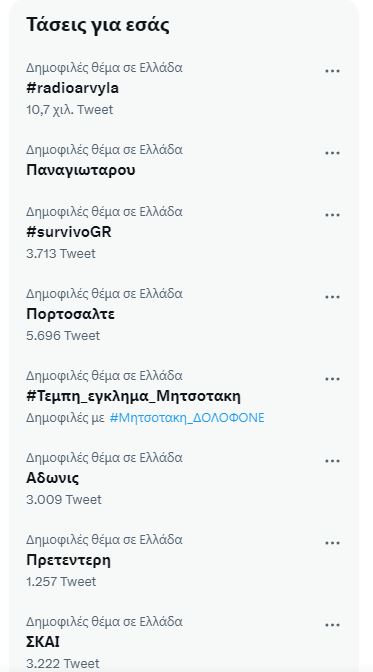The height and width of the screenshot is (672, 373).
Task: Open the ΣΚΑΙ trending topic
Action: [43, 642]
